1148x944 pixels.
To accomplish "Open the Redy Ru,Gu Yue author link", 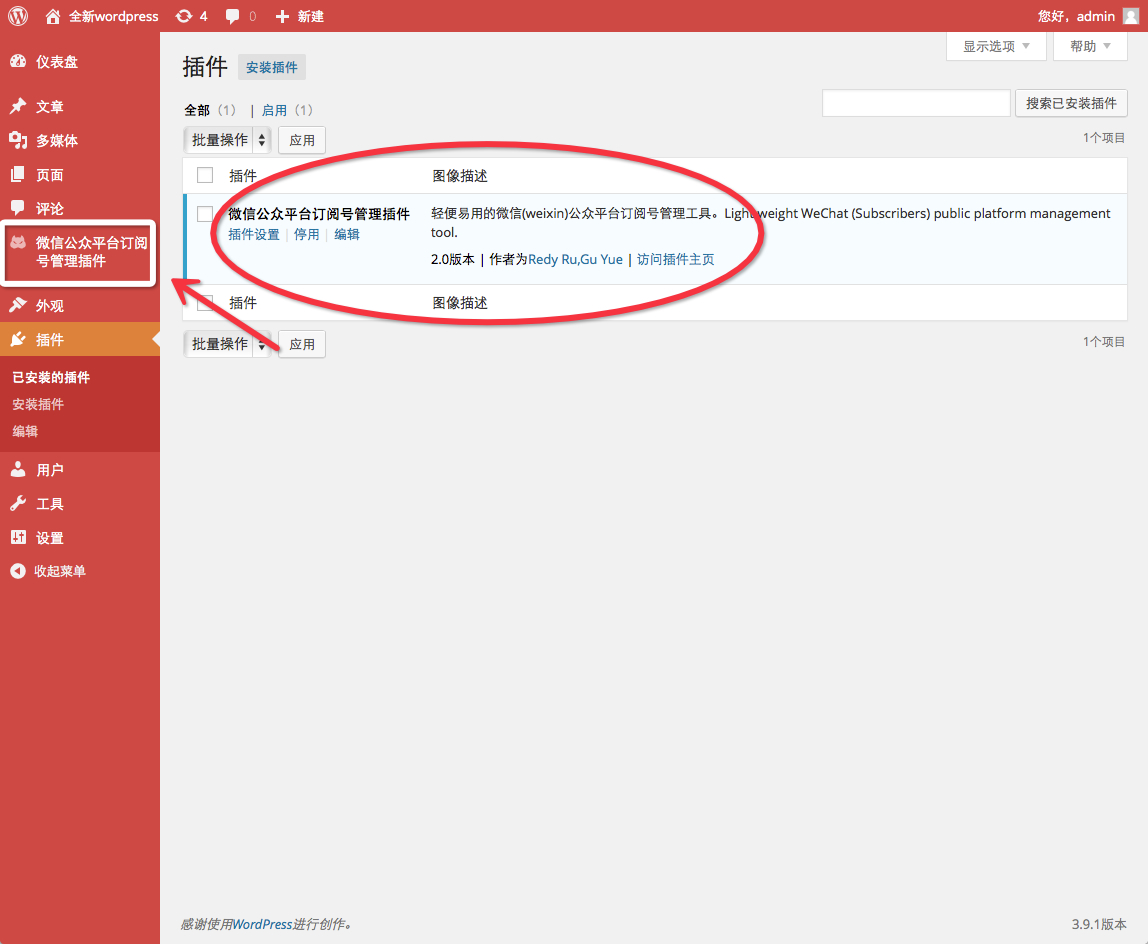I will coord(575,259).
